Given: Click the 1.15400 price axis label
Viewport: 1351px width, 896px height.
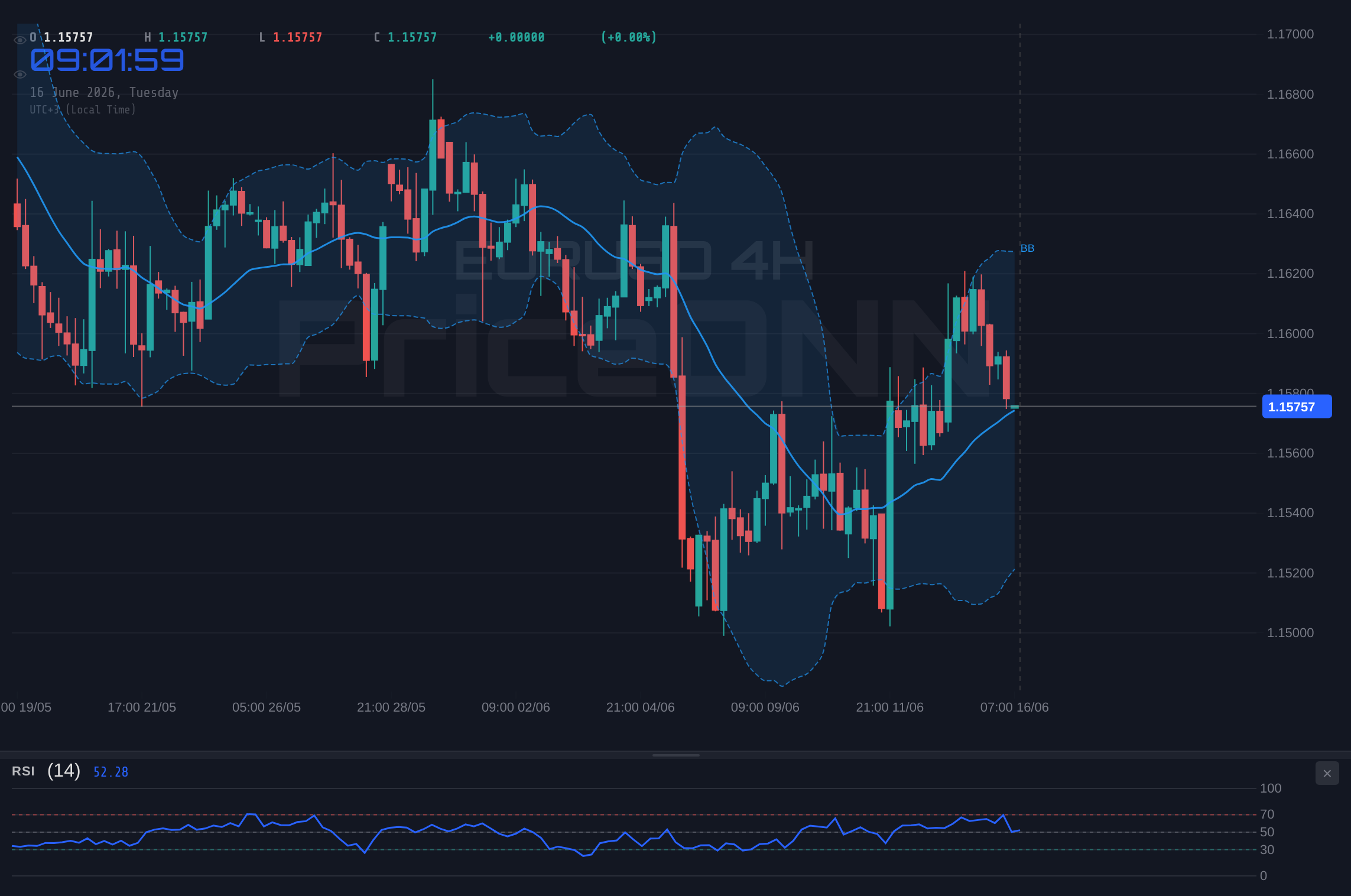Looking at the screenshot, I should click(1290, 513).
